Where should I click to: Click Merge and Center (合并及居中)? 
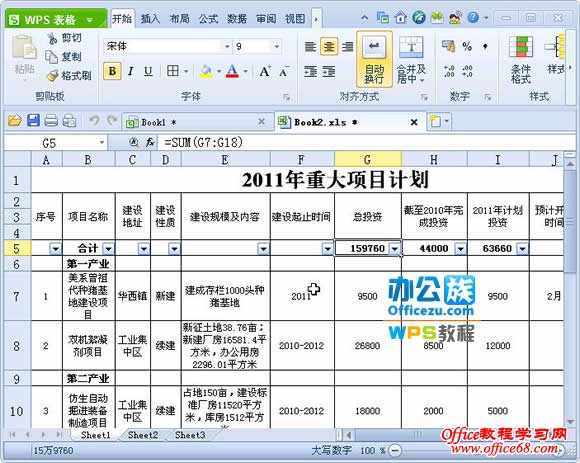pyautogui.click(x=411, y=60)
